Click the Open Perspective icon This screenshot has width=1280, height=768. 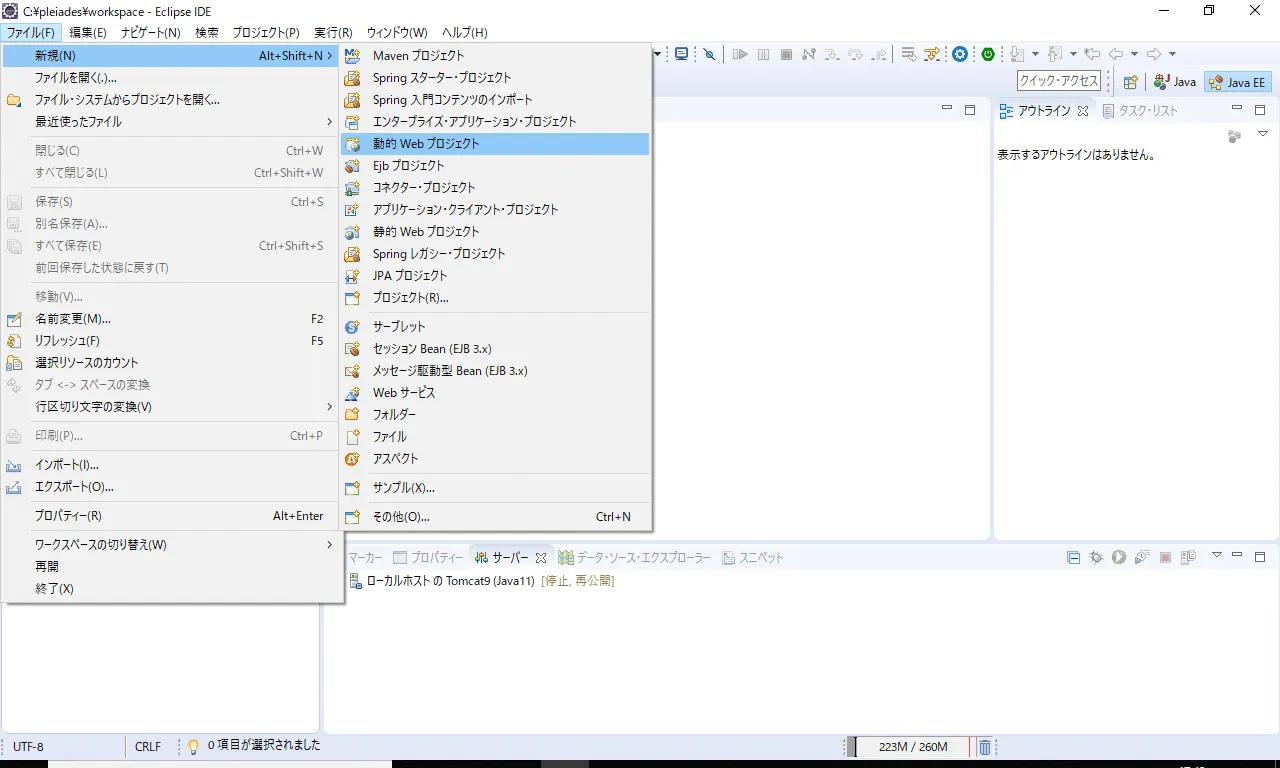(x=1130, y=82)
